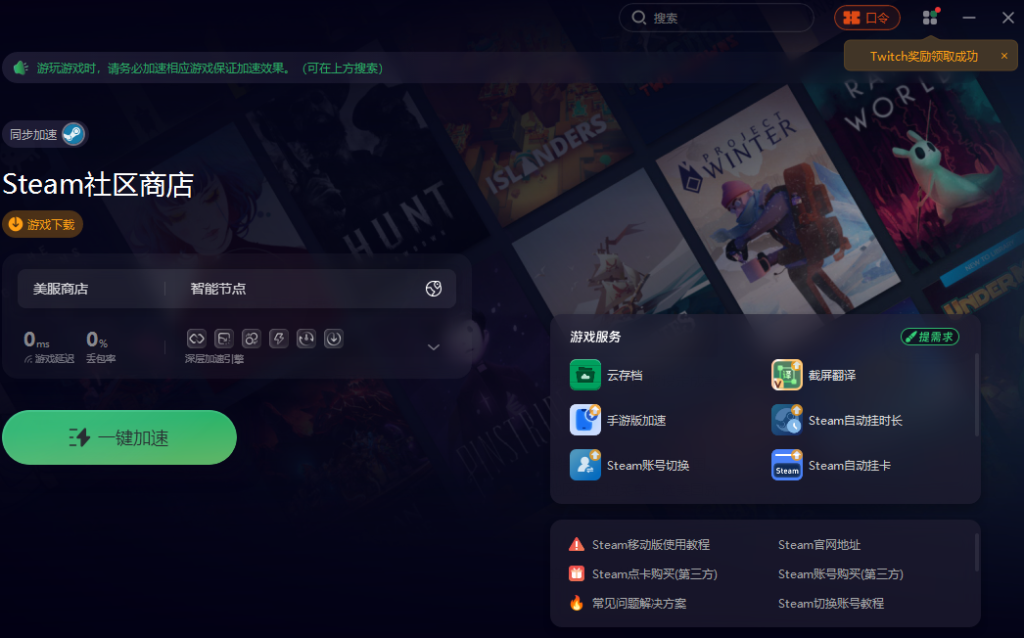This screenshot has height=638, width=1024.
Task: Click the Steam社区商店 title
Action: pyautogui.click(x=98, y=185)
